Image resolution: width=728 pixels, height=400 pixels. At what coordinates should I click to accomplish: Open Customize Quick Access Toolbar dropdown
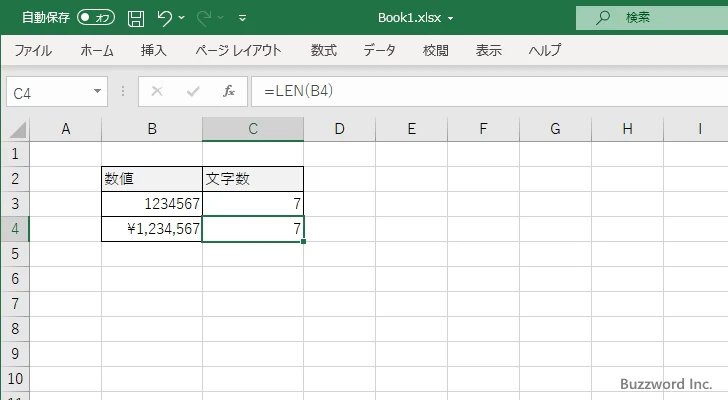click(242, 18)
